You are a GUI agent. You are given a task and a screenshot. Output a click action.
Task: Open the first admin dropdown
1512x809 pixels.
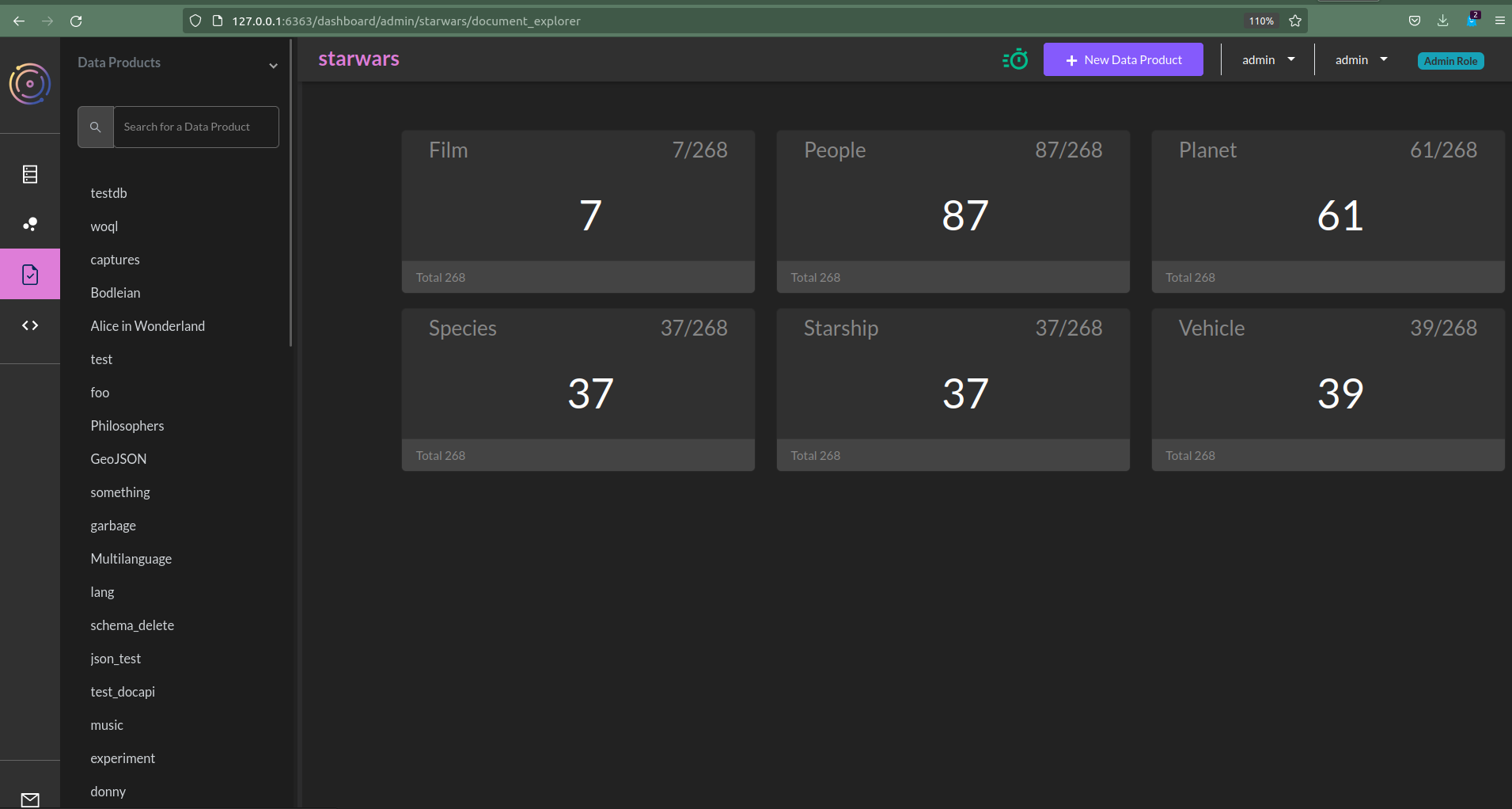click(1268, 60)
